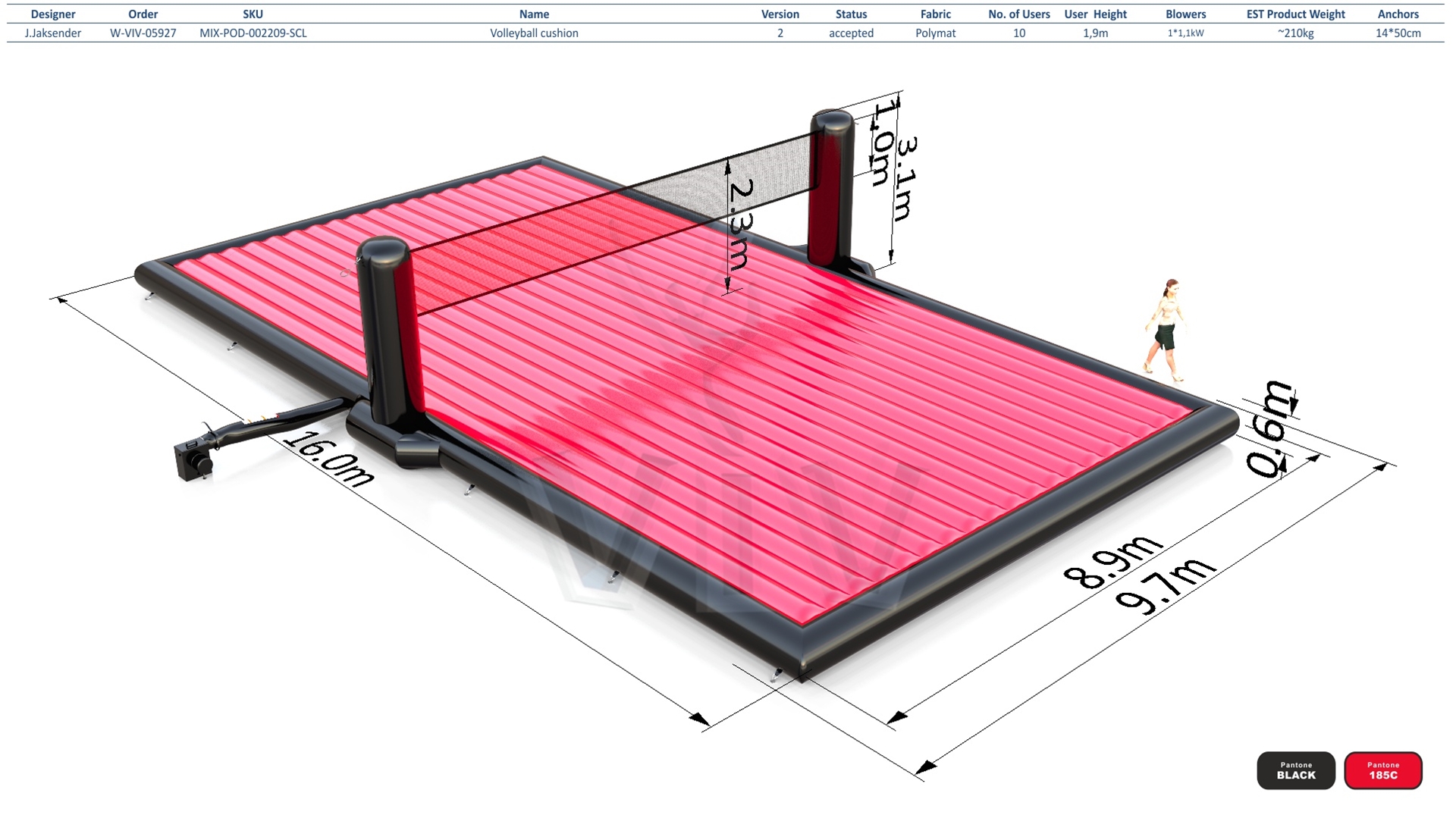The image size is (1456, 837).
Task: Click anchors value 14*50cm
Action: pyautogui.click(x=1398, y=33)
